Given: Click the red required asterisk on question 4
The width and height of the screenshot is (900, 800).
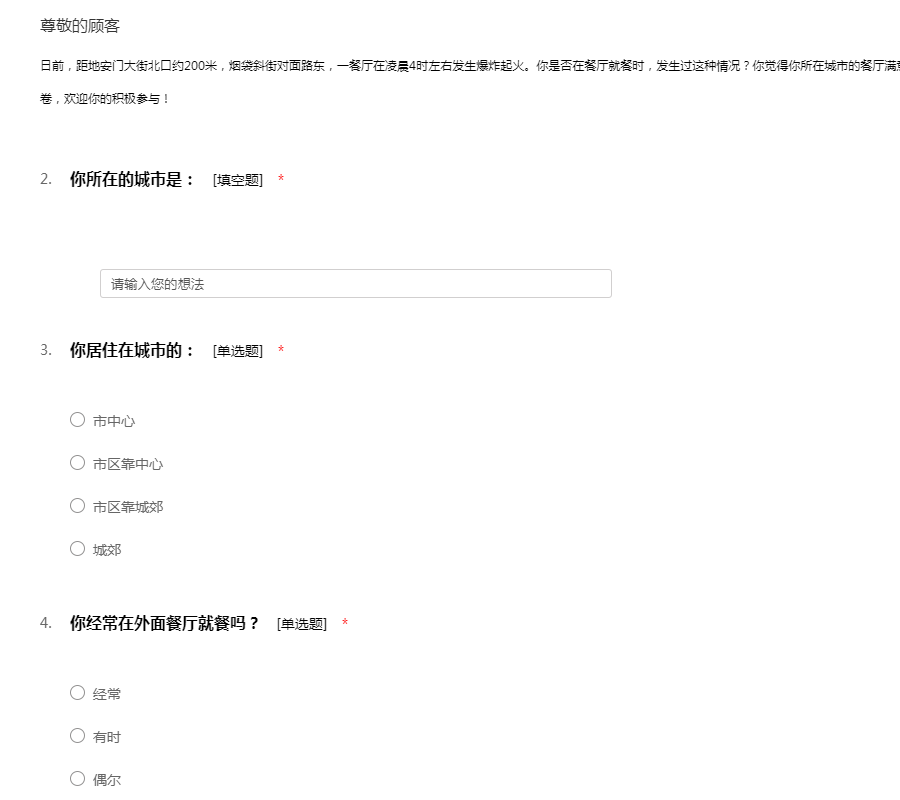Looking at the screenshot, I should point(345,624).
